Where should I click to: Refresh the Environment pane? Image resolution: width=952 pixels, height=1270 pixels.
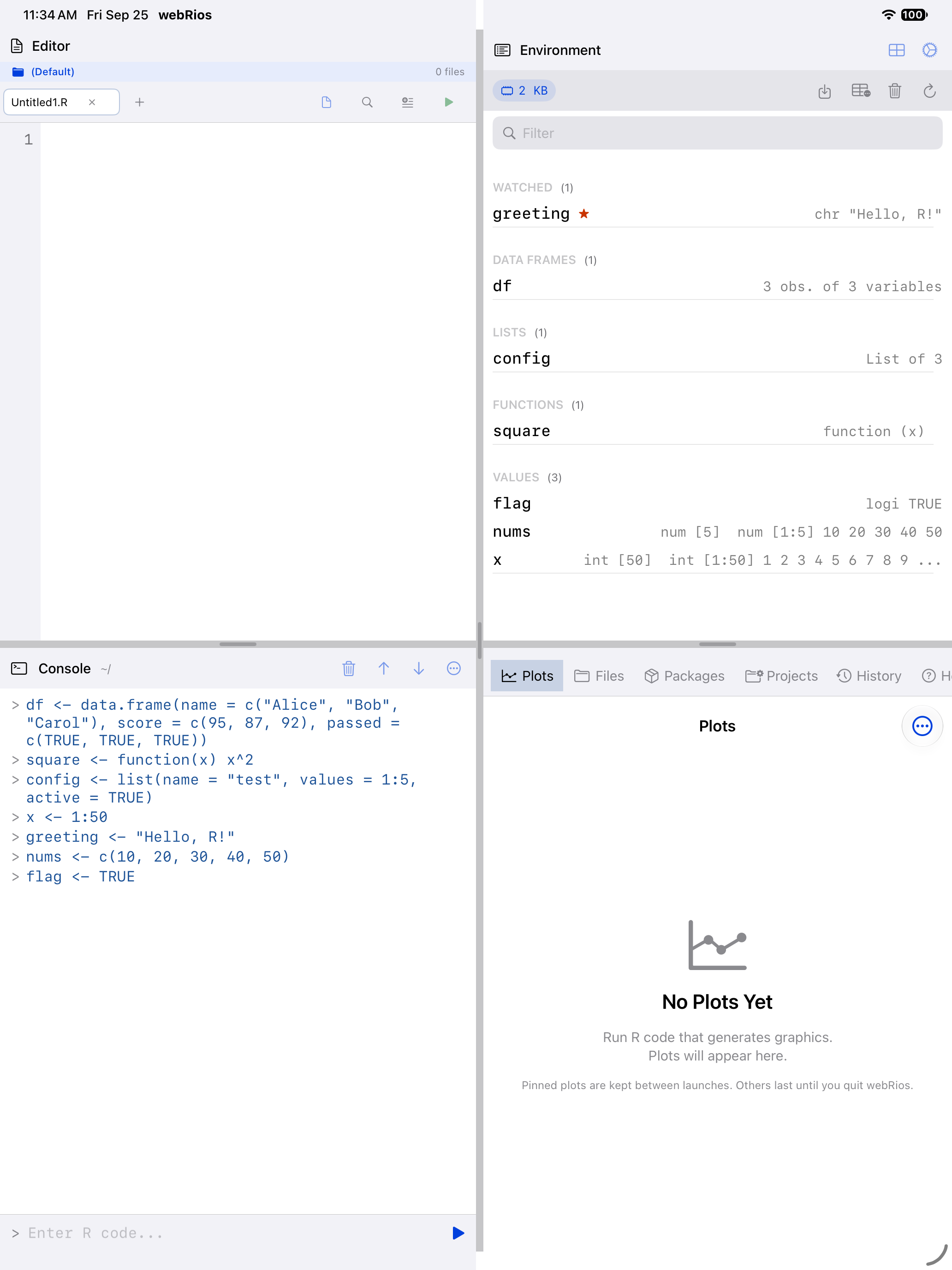point(929,91)
